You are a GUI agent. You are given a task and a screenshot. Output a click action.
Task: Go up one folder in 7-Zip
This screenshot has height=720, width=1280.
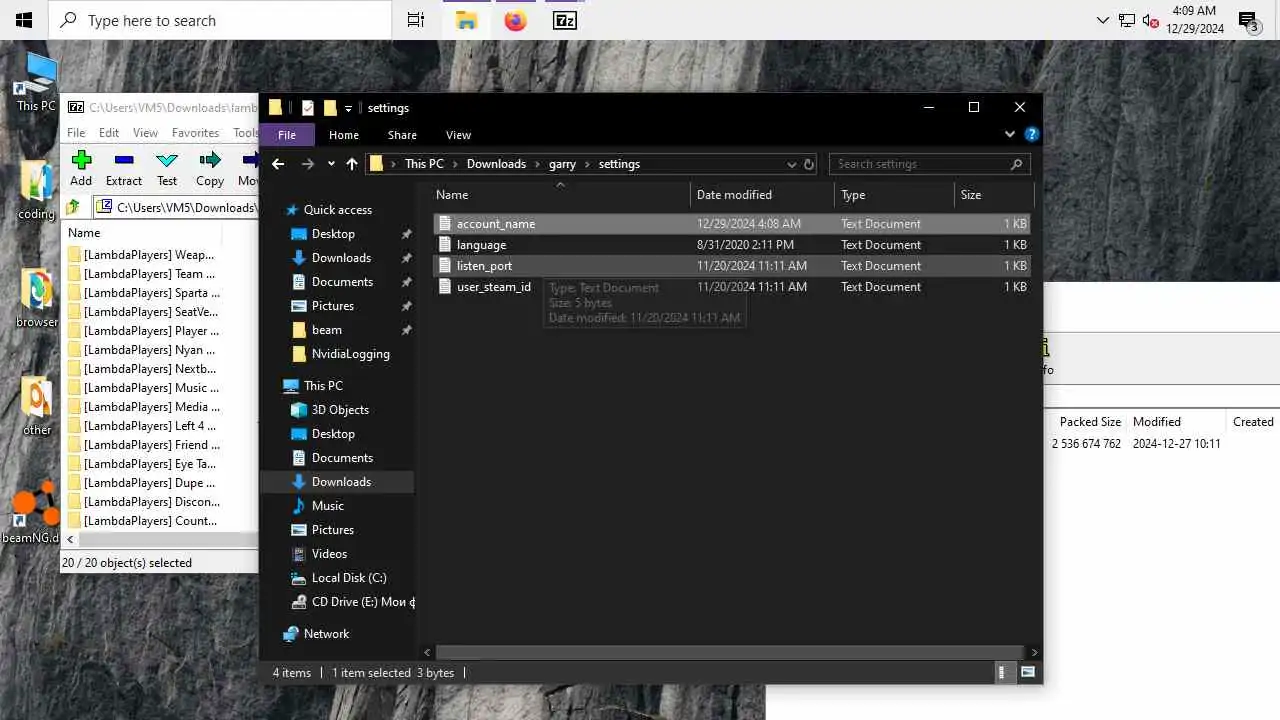pos(73,207)
